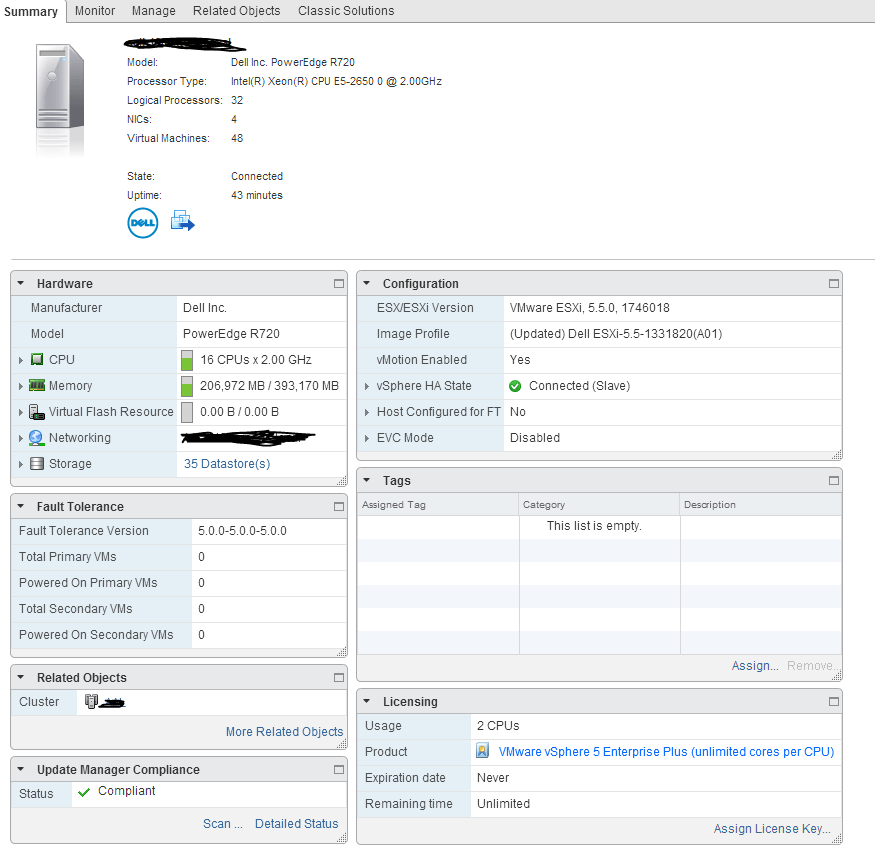Click the Image Profile value text
Image resolution: width=875 pixels, height=848 pixels.
[x=616, y=334]
